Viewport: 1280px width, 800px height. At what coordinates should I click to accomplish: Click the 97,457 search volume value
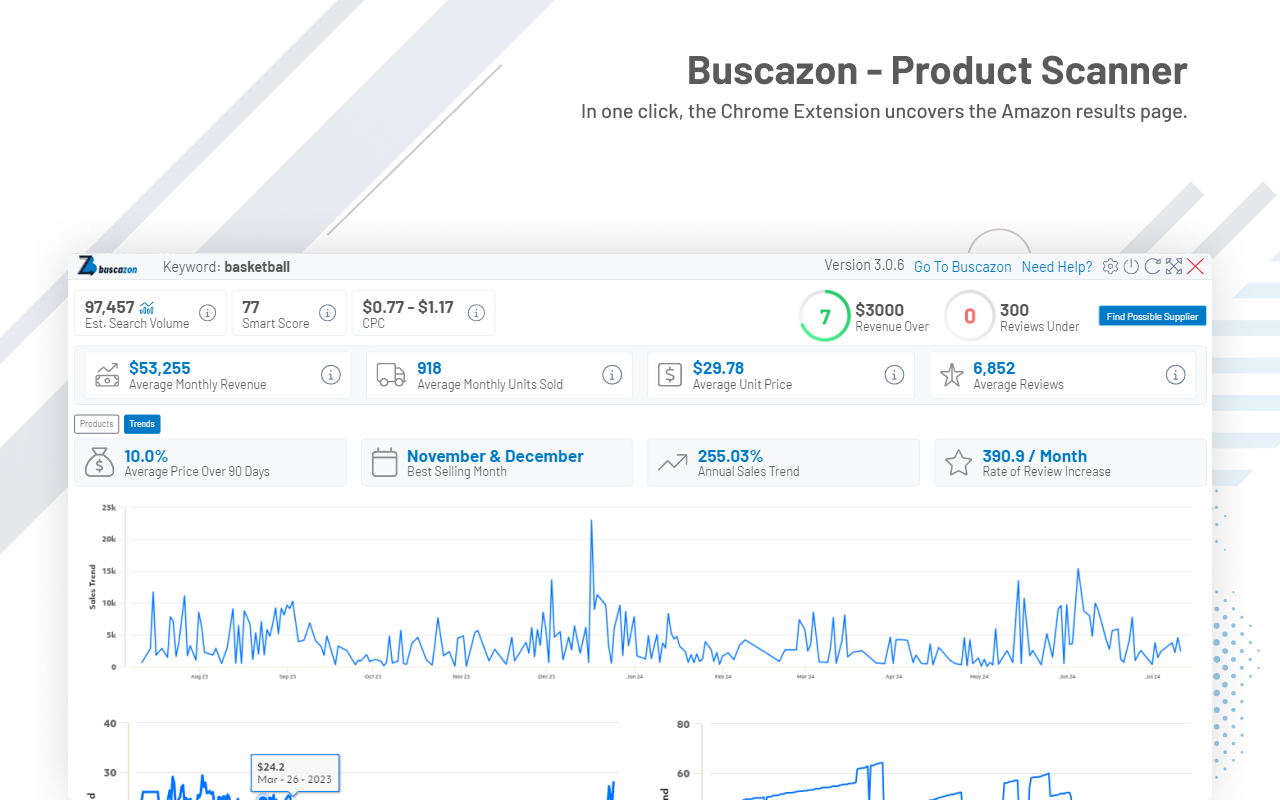pos(110,307)
